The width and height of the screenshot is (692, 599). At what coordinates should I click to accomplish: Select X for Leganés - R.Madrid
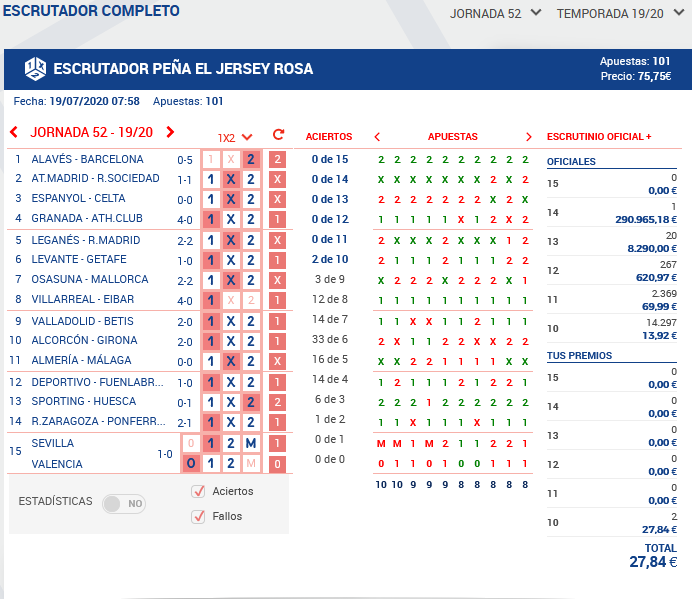pos(231,240)
